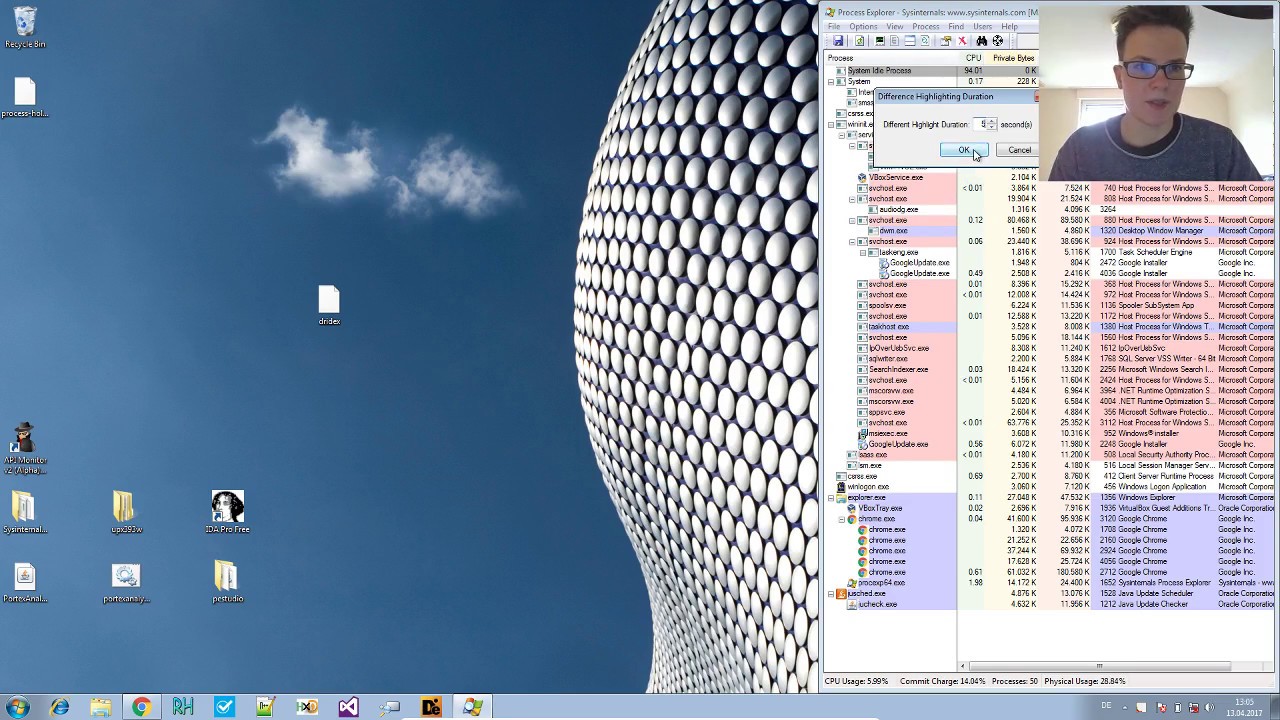Toggle the Show Lower Pane toolbar icon
1280x720 pixels.
(910, 41)
